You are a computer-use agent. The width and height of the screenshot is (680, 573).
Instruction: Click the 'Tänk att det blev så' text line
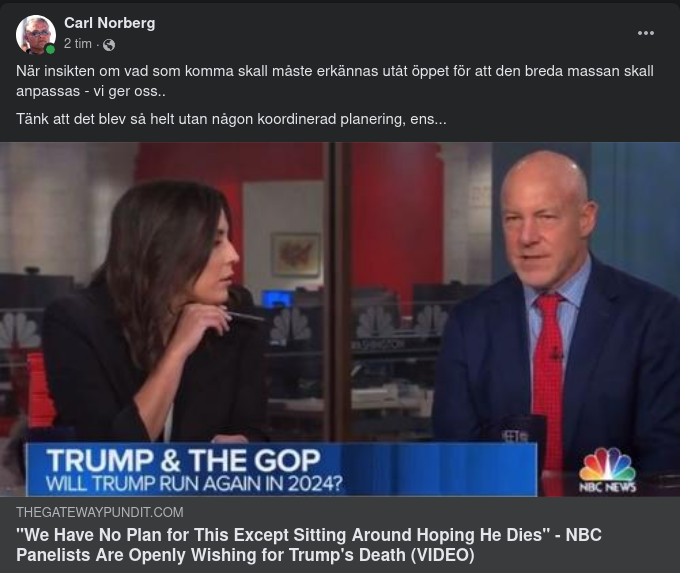click(231, 119)
